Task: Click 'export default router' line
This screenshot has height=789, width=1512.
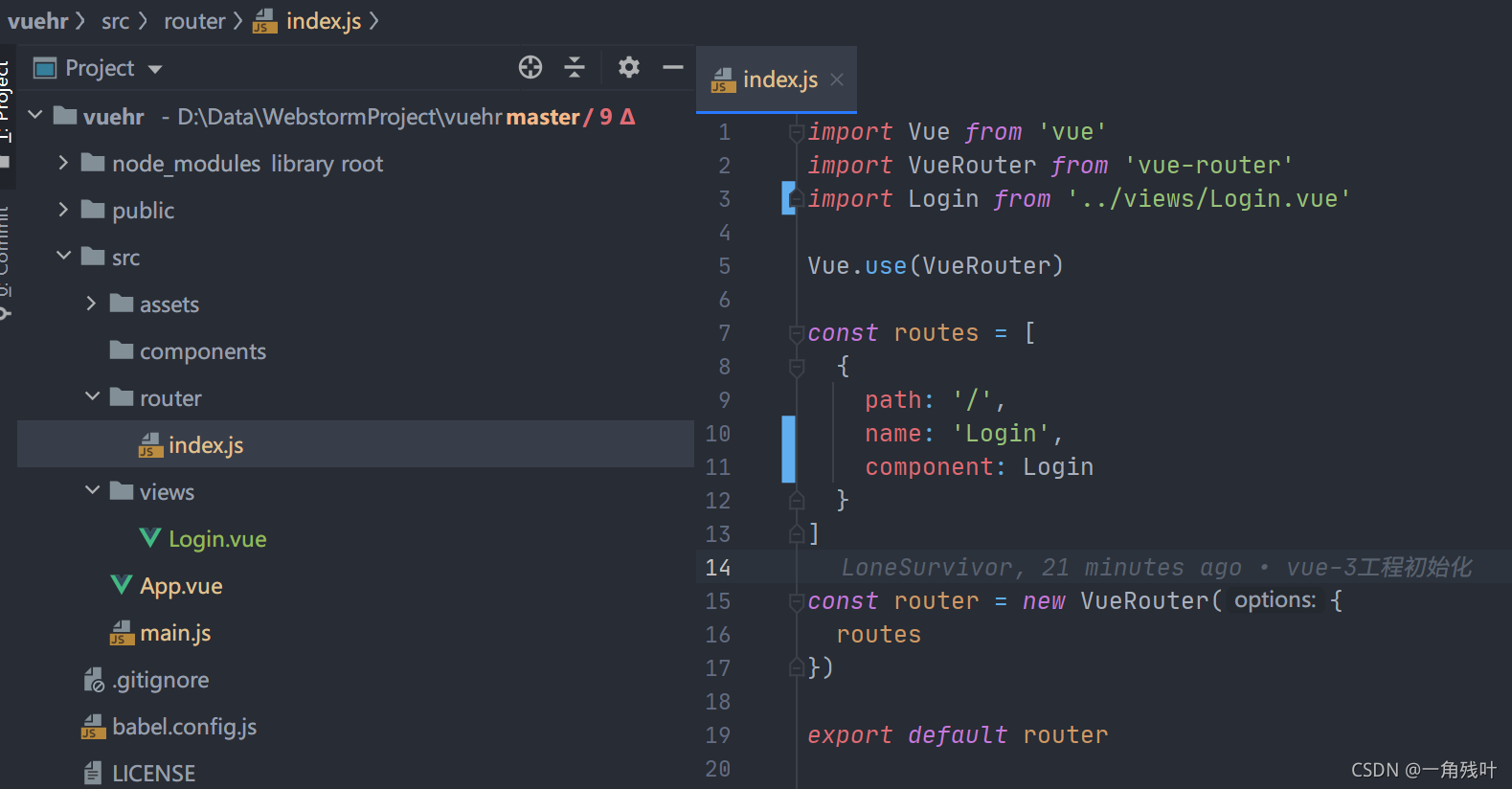Action: (x=958, y=734)
